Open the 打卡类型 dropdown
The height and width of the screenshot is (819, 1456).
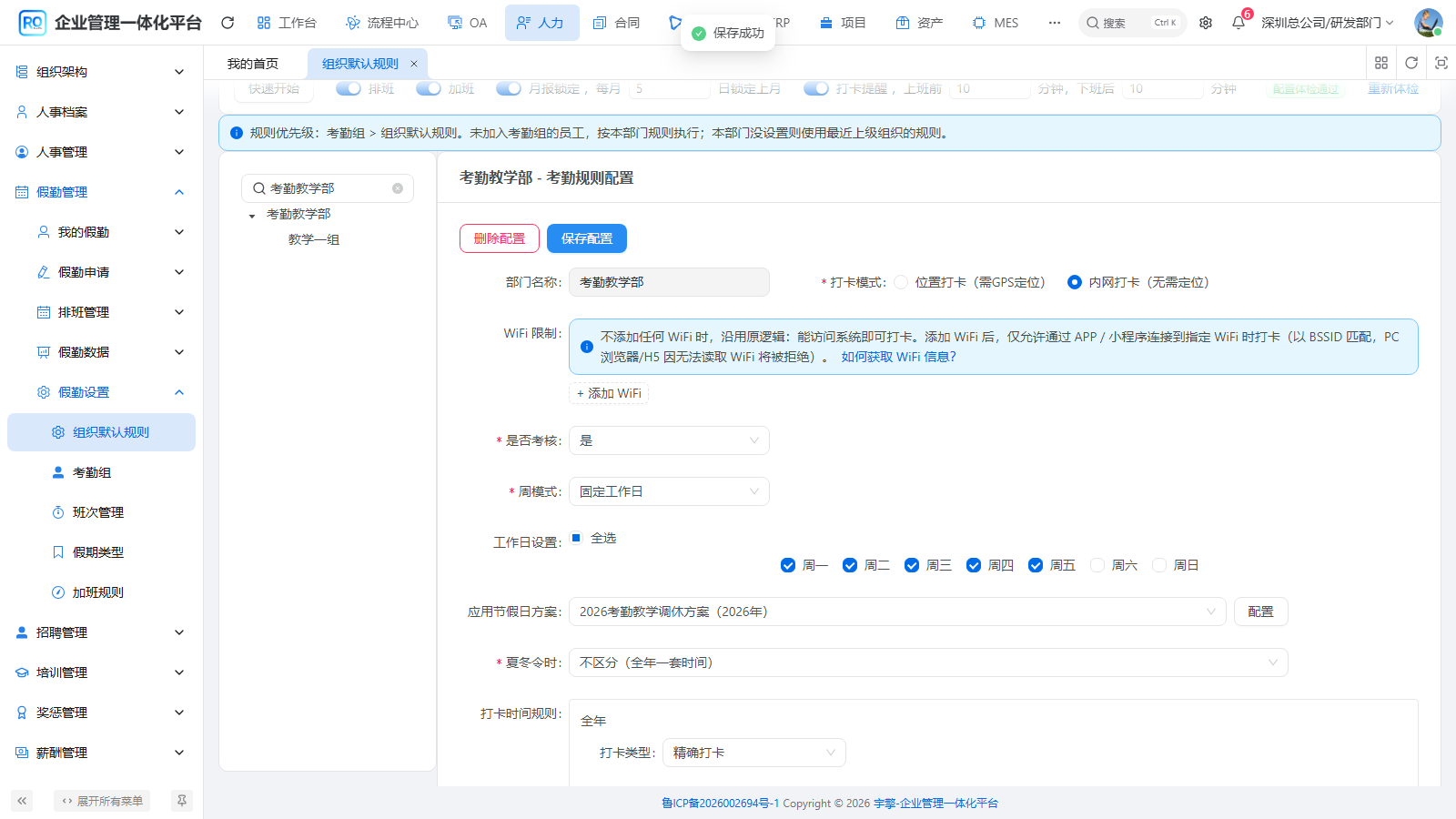point(754,753)
